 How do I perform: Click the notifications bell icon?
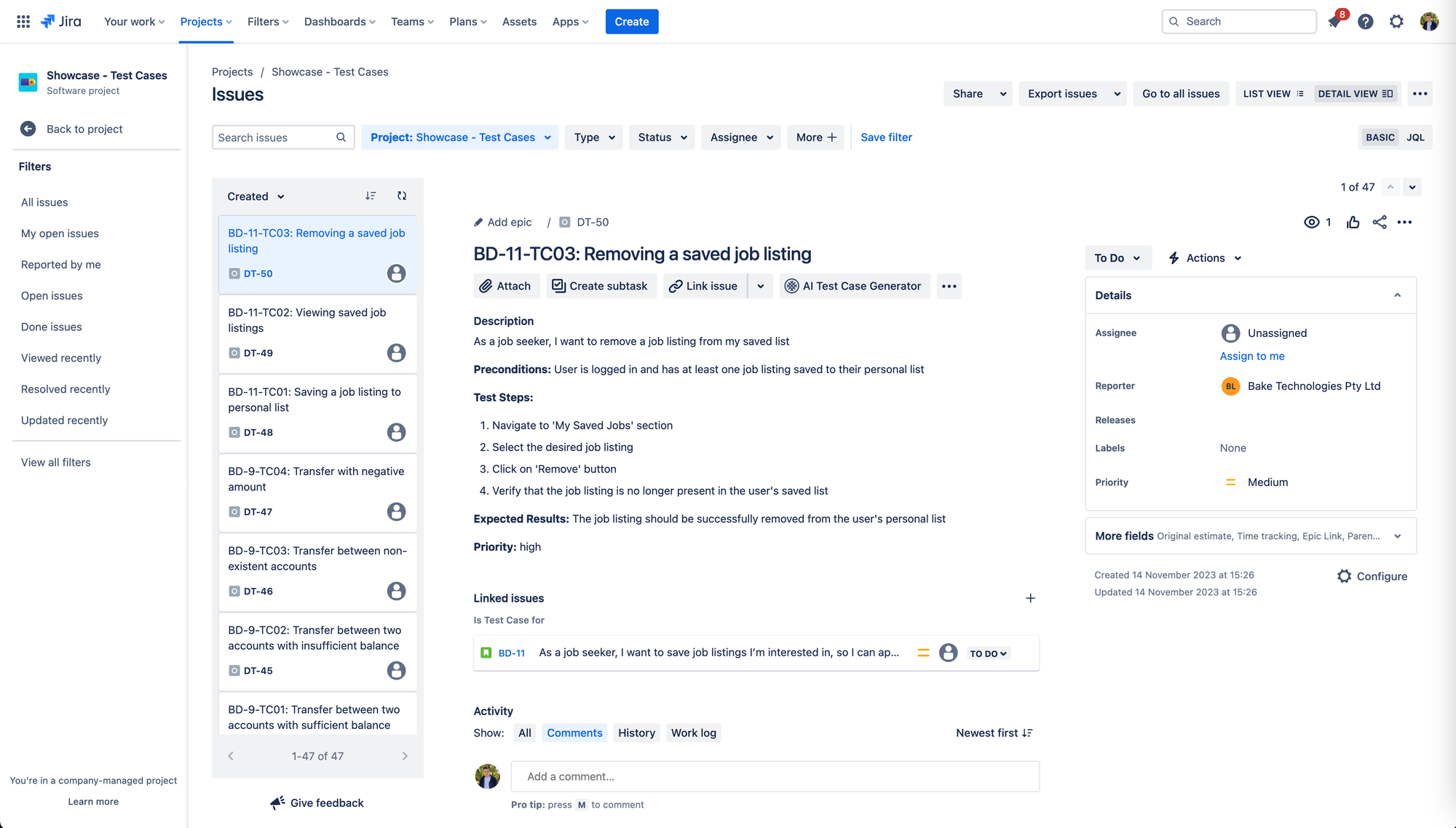coord(1334,22)
